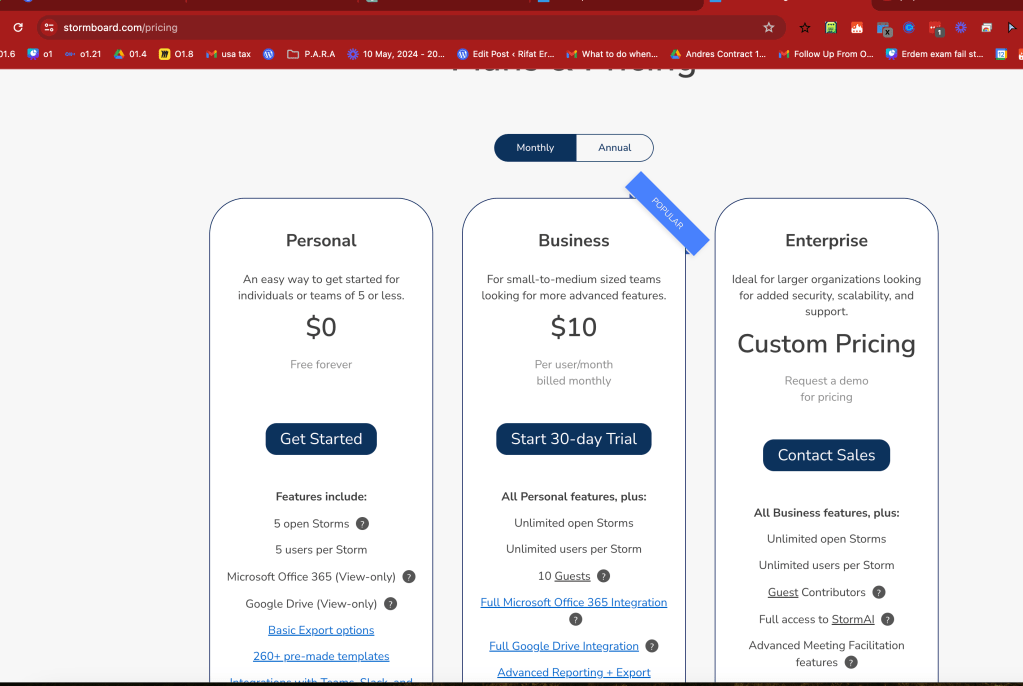1023x686 pixels.
Task: Follow the Guest link in Enterprise plan
Action: 783,592
